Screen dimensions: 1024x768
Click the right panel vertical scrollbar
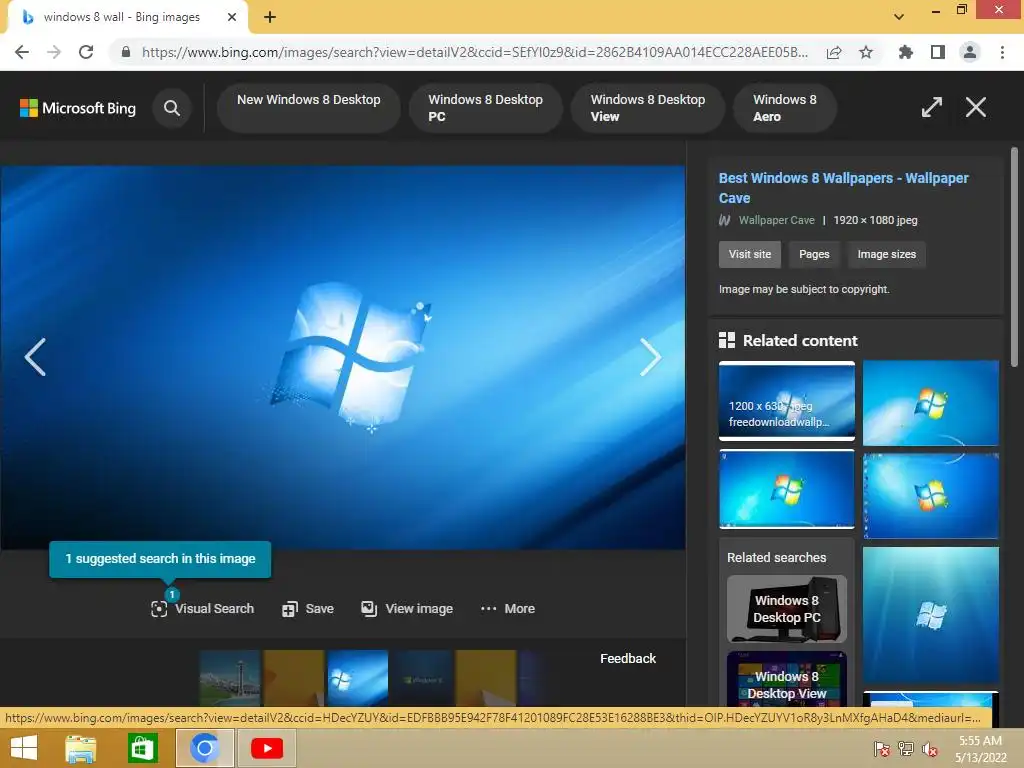[x=1014, y=257]
